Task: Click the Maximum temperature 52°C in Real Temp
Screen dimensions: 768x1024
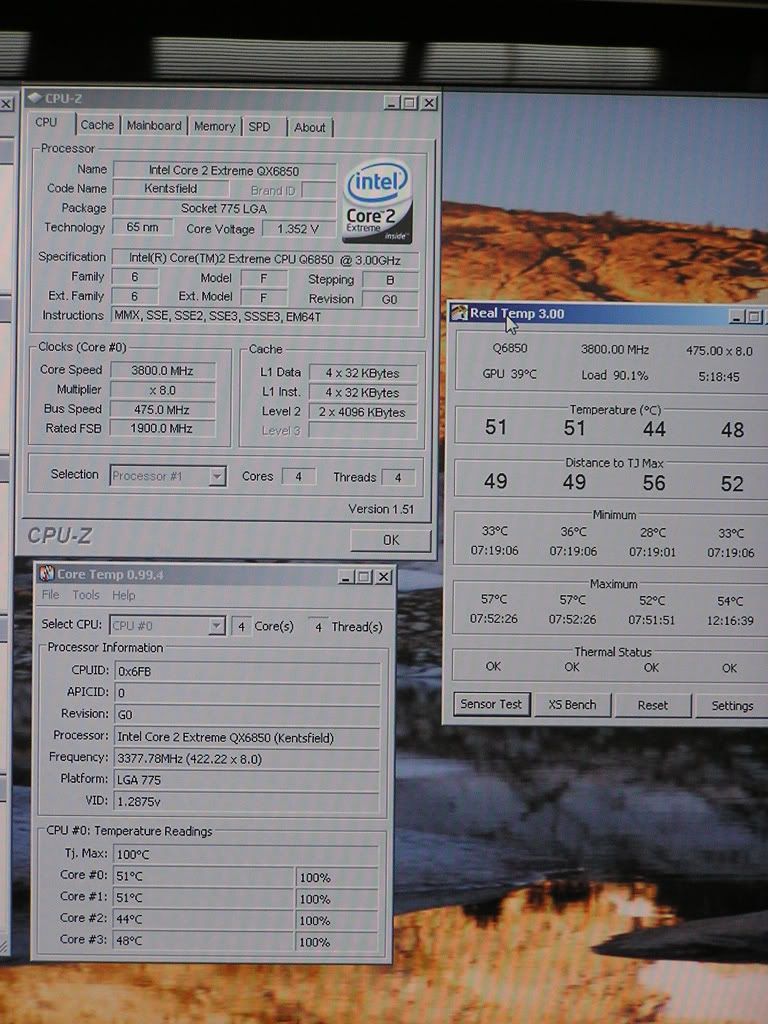Action: pyautogui.click(x=652, y=601)
